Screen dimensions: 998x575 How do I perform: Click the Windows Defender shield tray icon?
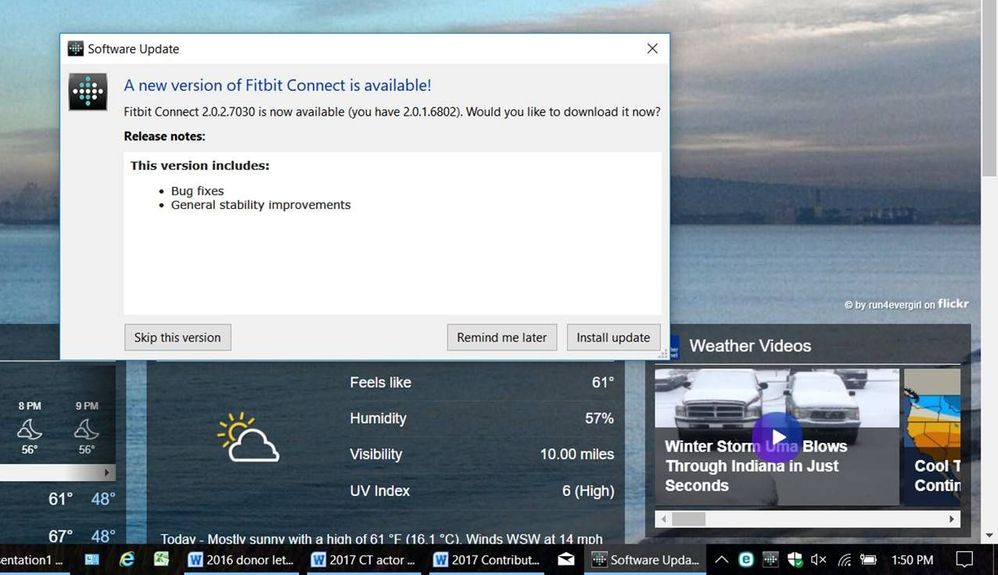(795, 560)
